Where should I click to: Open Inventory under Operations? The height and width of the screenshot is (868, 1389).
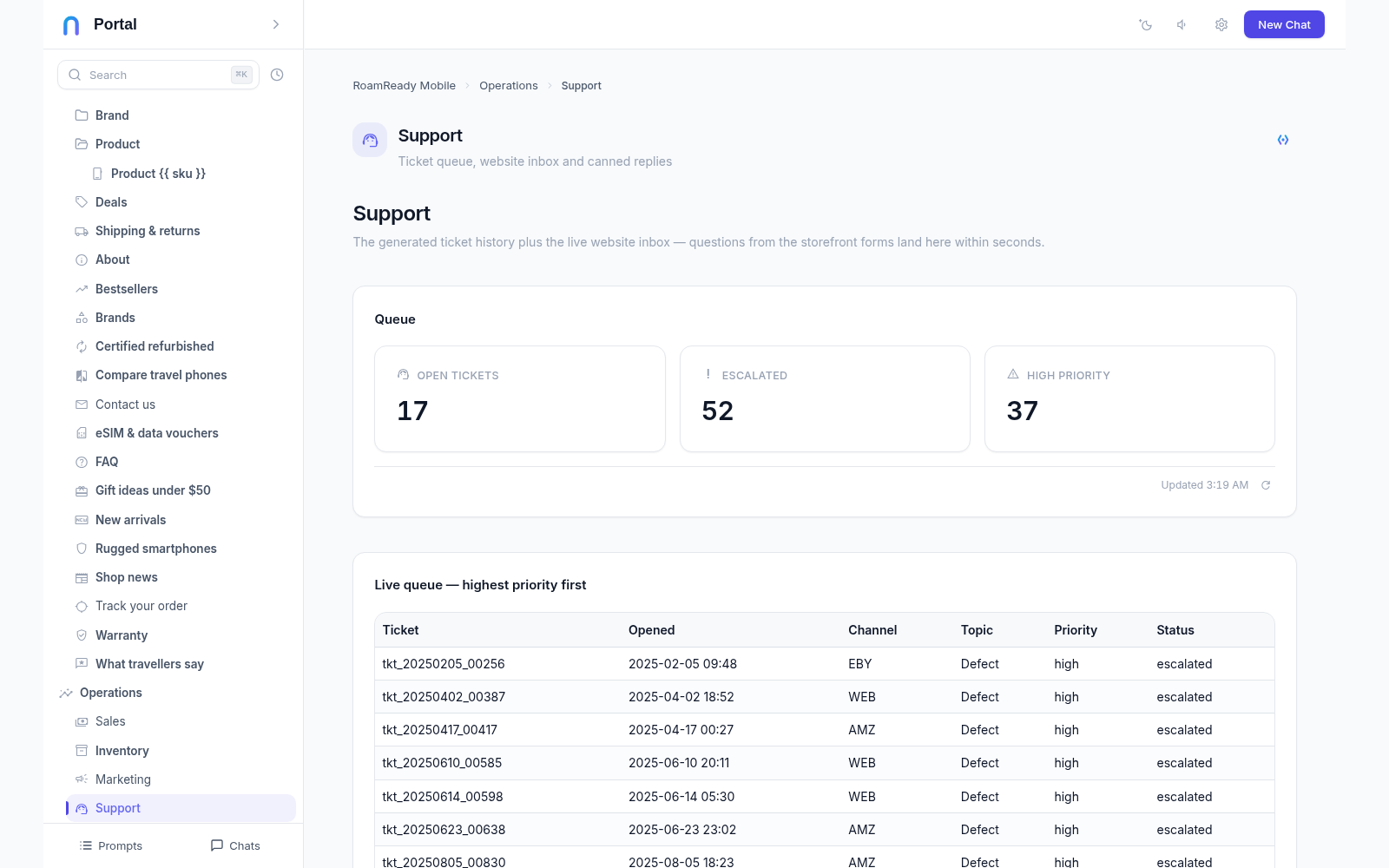click(x=122, y=751)
